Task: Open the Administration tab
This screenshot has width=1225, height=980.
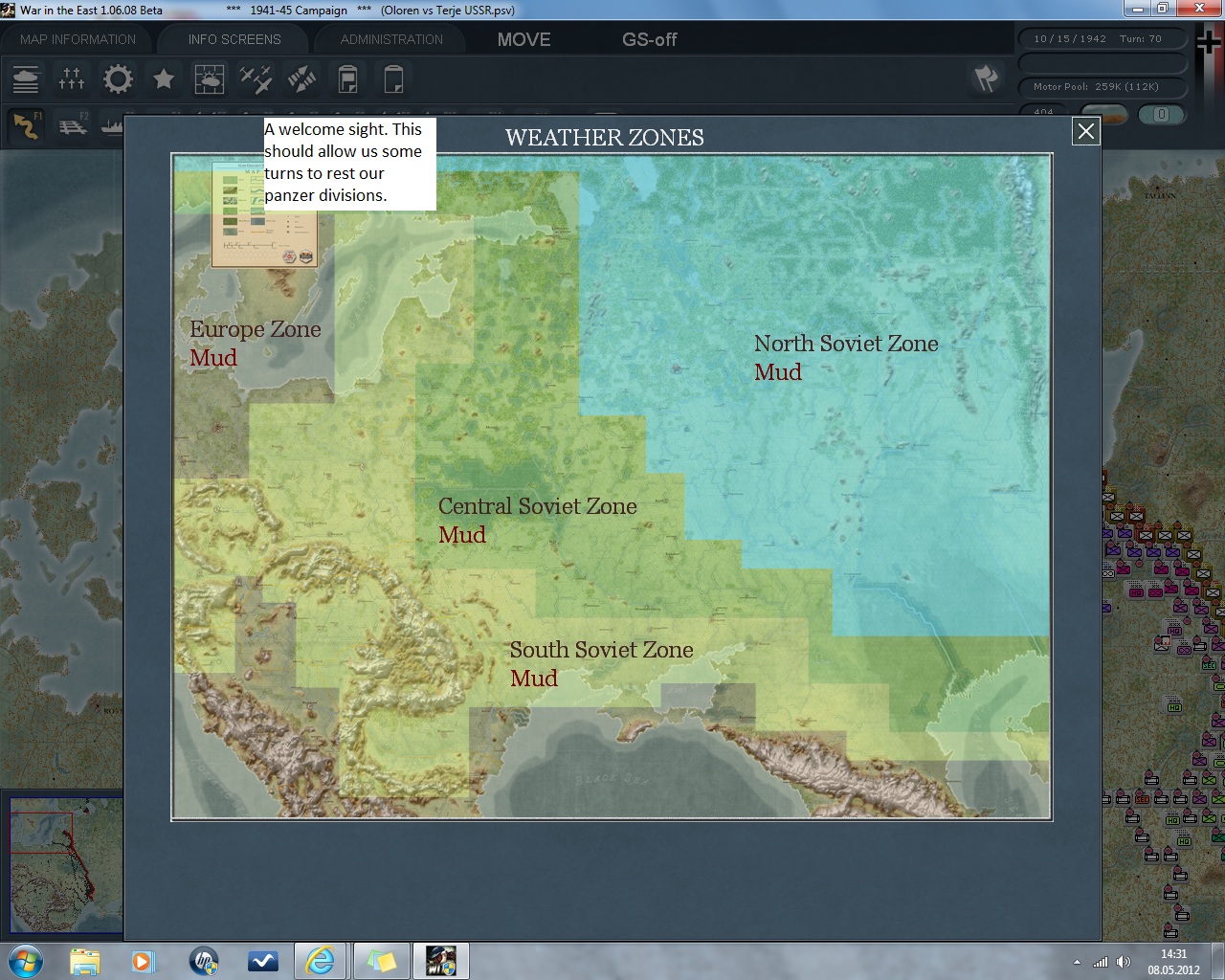Action: pos(391,39)
